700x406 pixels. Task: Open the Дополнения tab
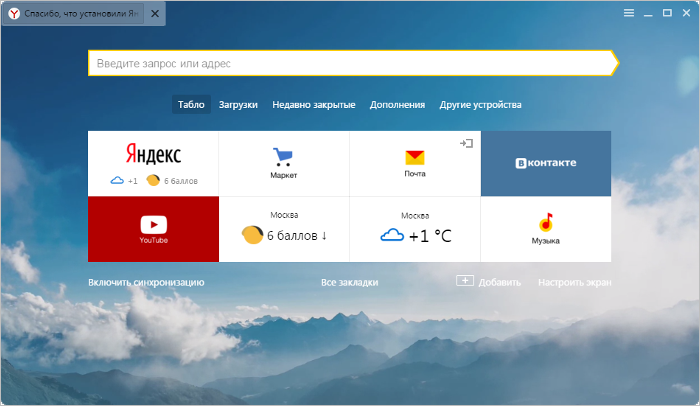click(397, 105)
